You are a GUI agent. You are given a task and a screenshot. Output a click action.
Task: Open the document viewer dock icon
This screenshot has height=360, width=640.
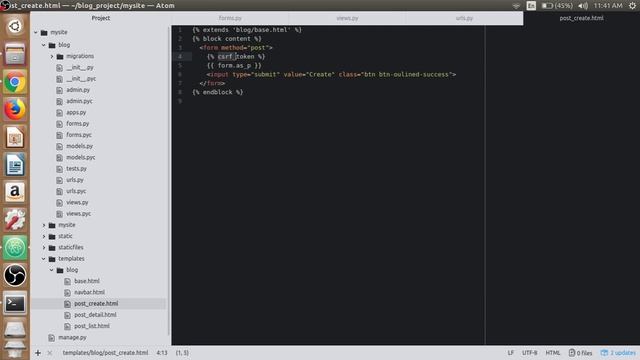click(15, 137)
